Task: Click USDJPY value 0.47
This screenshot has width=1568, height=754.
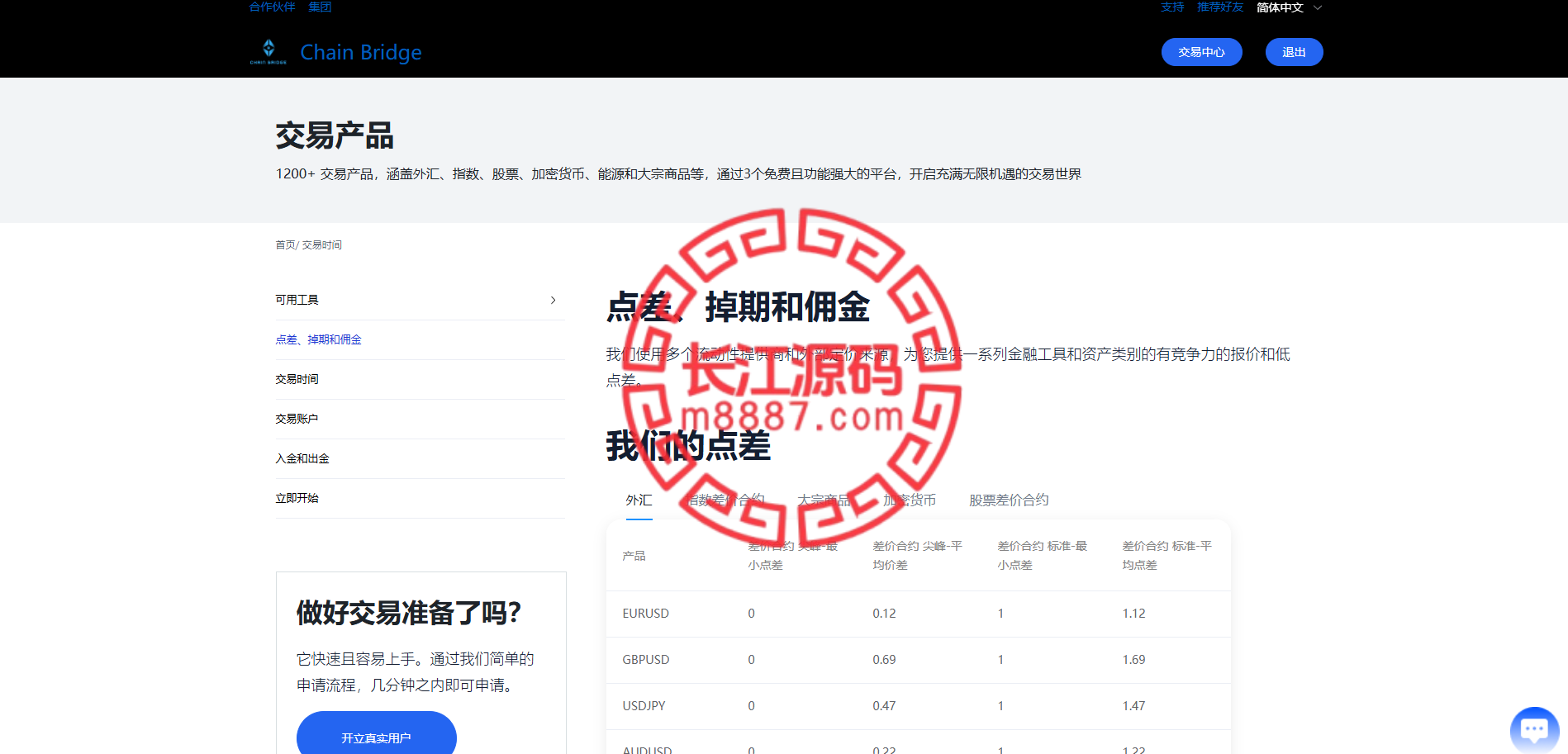Action: (x=884, y=706)
